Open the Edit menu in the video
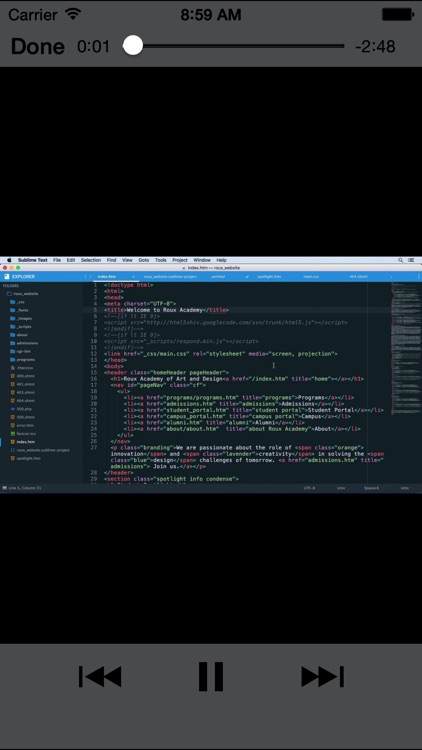The height and width of the screenshot is (750, 422). [x=71, y=260]
